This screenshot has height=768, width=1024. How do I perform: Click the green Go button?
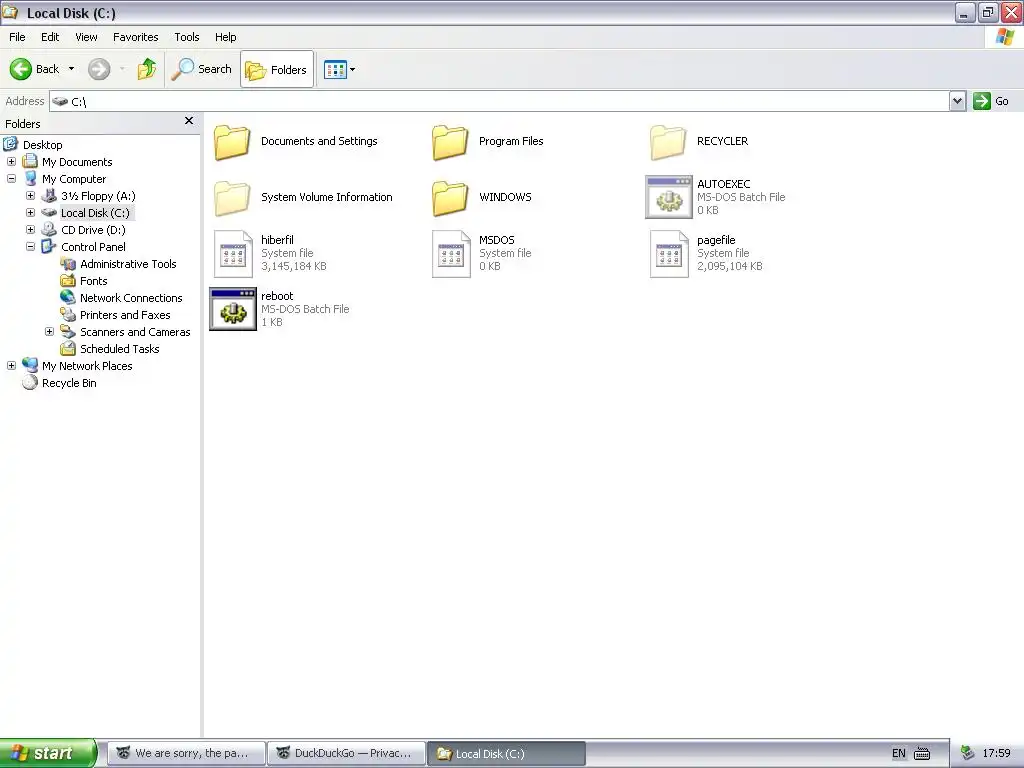point(991,101)
